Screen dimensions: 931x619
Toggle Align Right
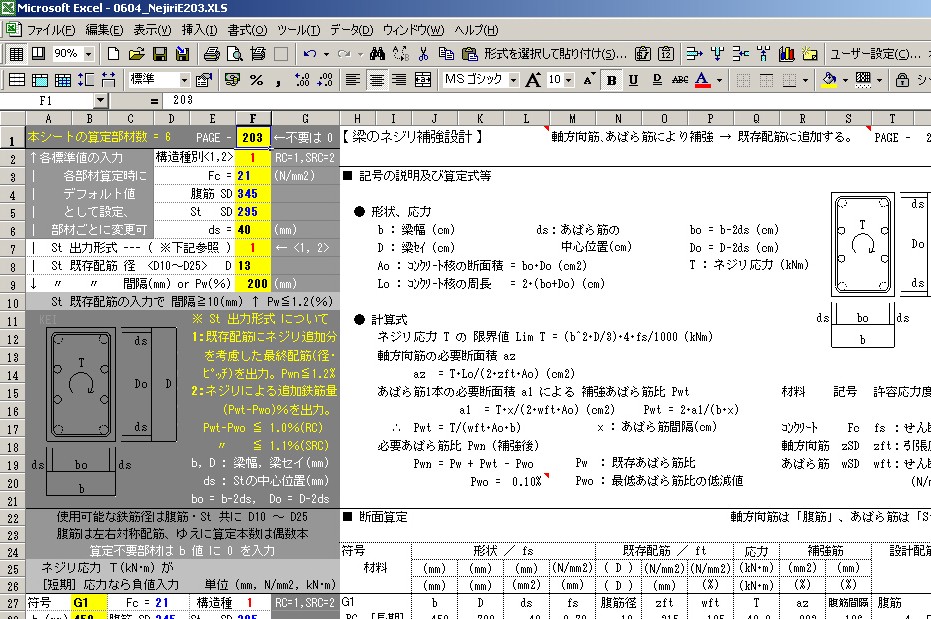[x=400, y=80]
